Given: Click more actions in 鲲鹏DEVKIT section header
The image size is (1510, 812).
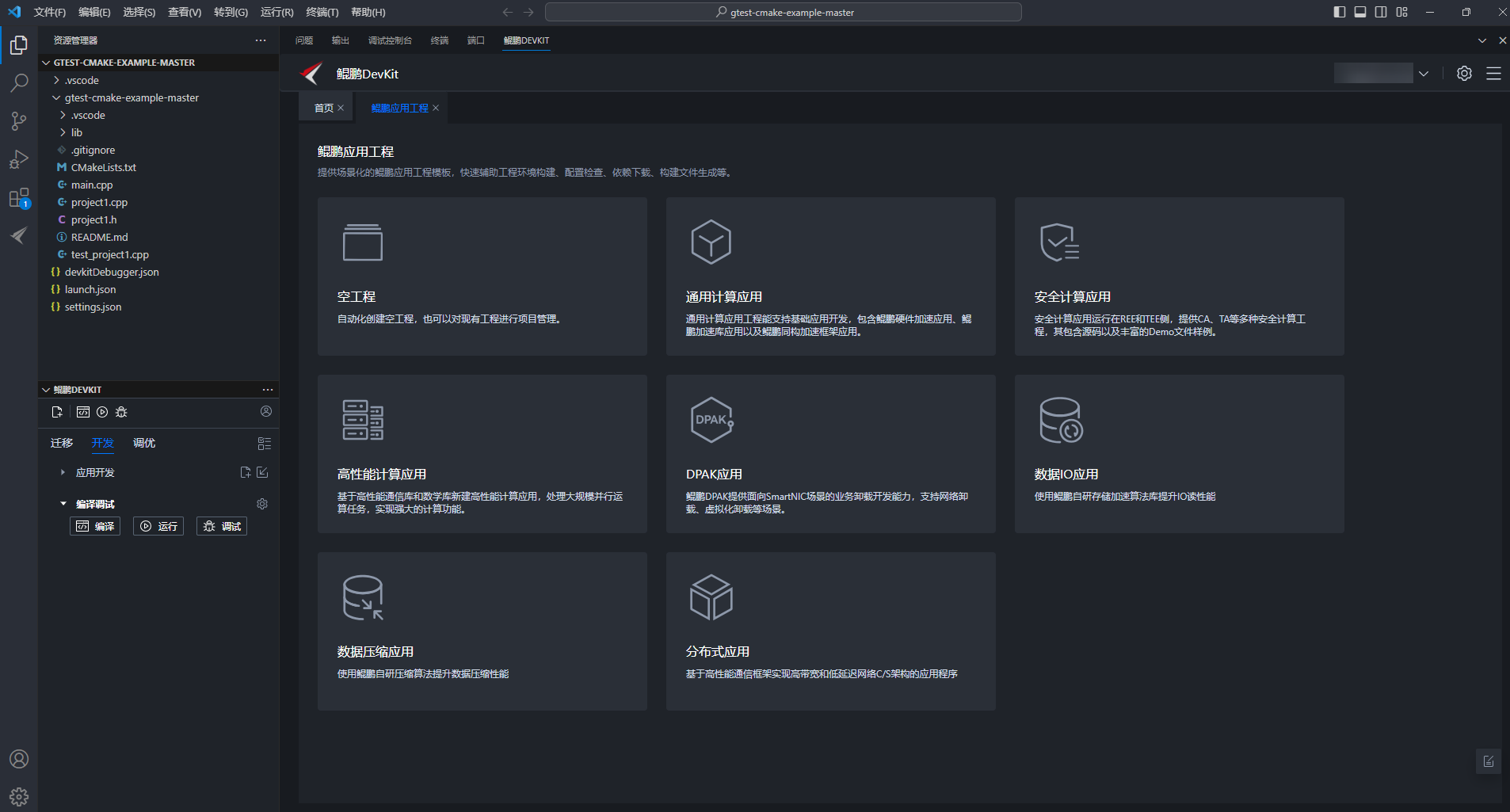Looking at the screenshot, I should pos(268,390).
